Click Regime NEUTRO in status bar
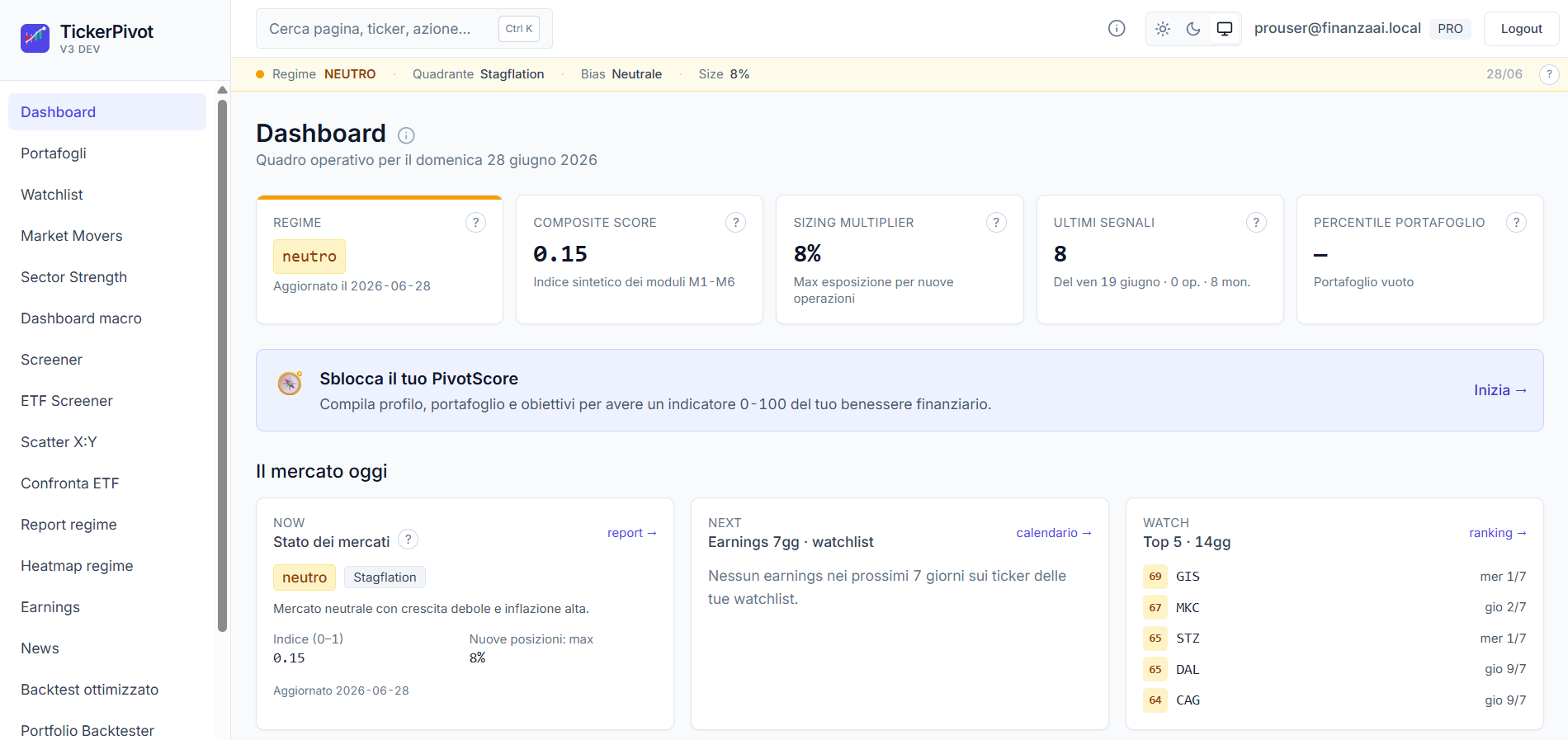 pos(324,74)
